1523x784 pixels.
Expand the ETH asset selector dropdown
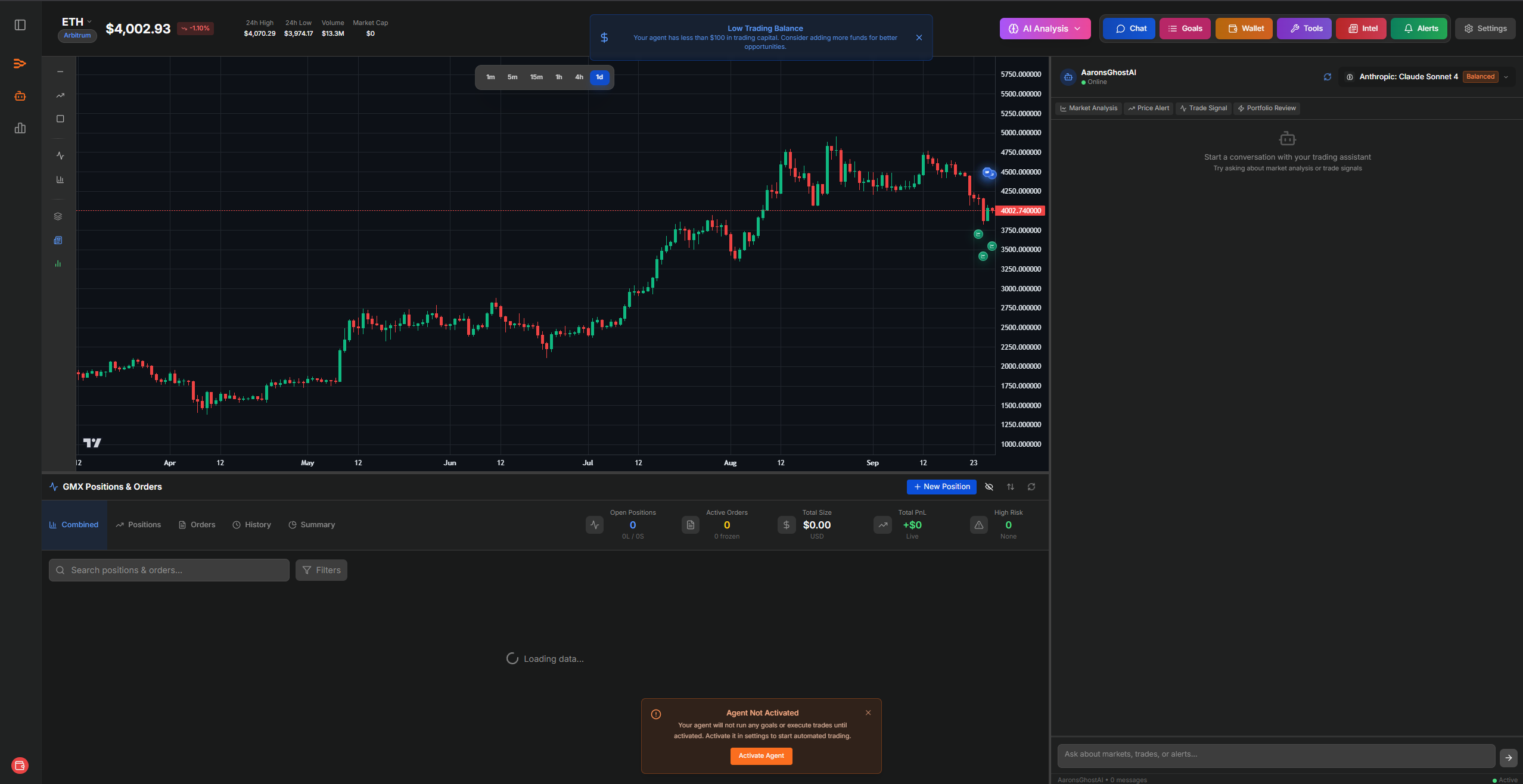click(x=77, y=21)
